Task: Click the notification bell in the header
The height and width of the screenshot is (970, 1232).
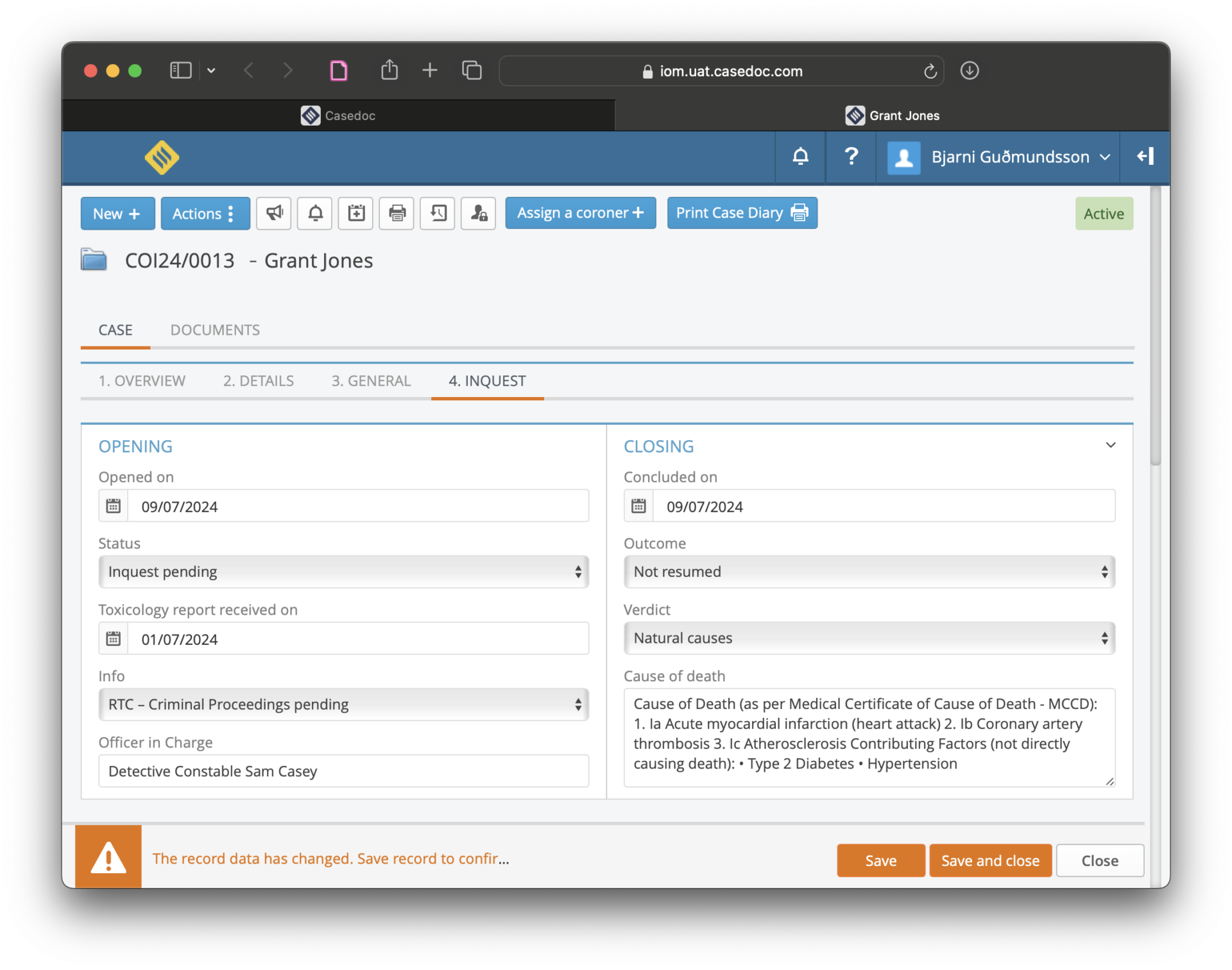Action: click(x=800, y=157)
